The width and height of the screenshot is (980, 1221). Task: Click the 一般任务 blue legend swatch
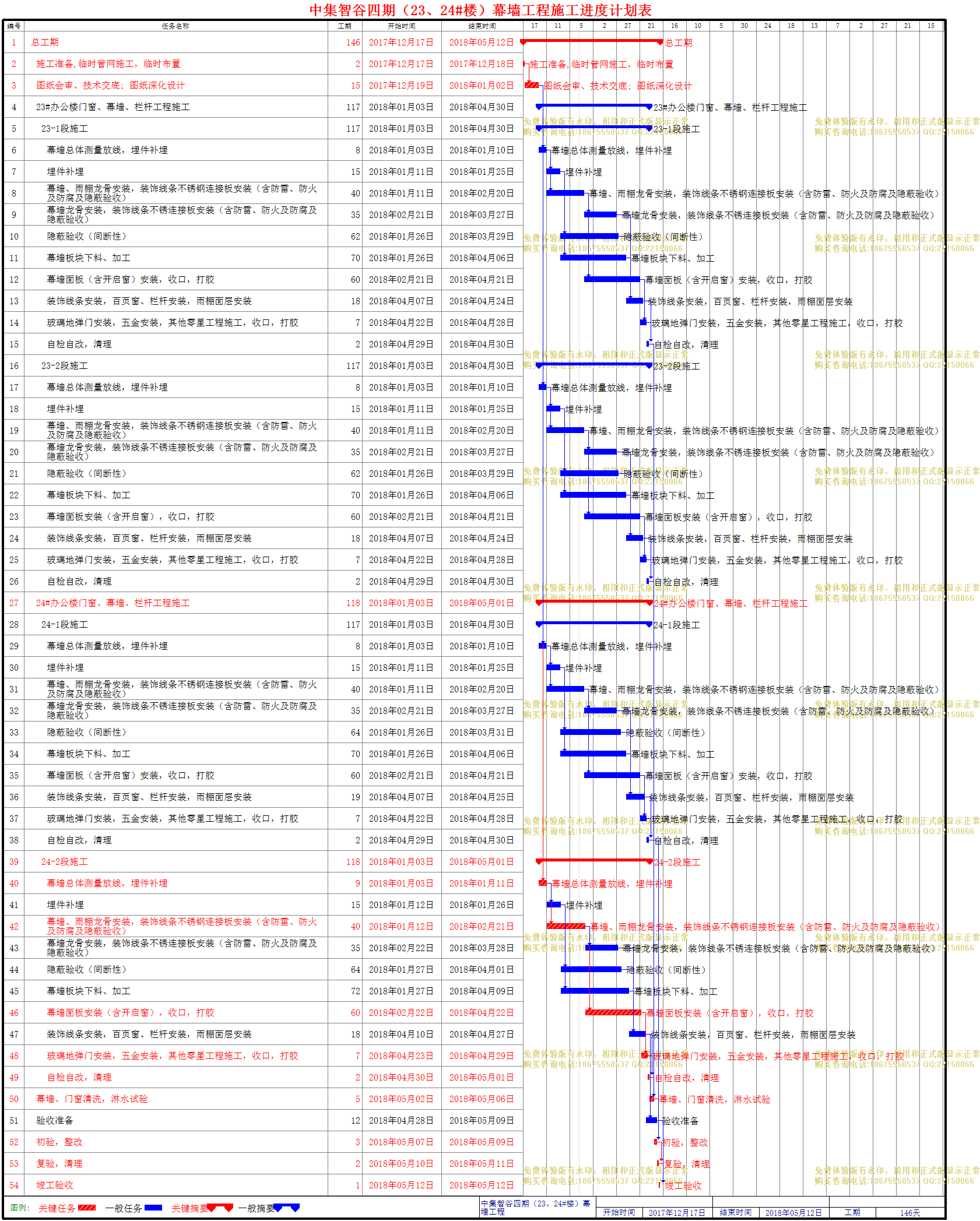tap(153, 1208)
